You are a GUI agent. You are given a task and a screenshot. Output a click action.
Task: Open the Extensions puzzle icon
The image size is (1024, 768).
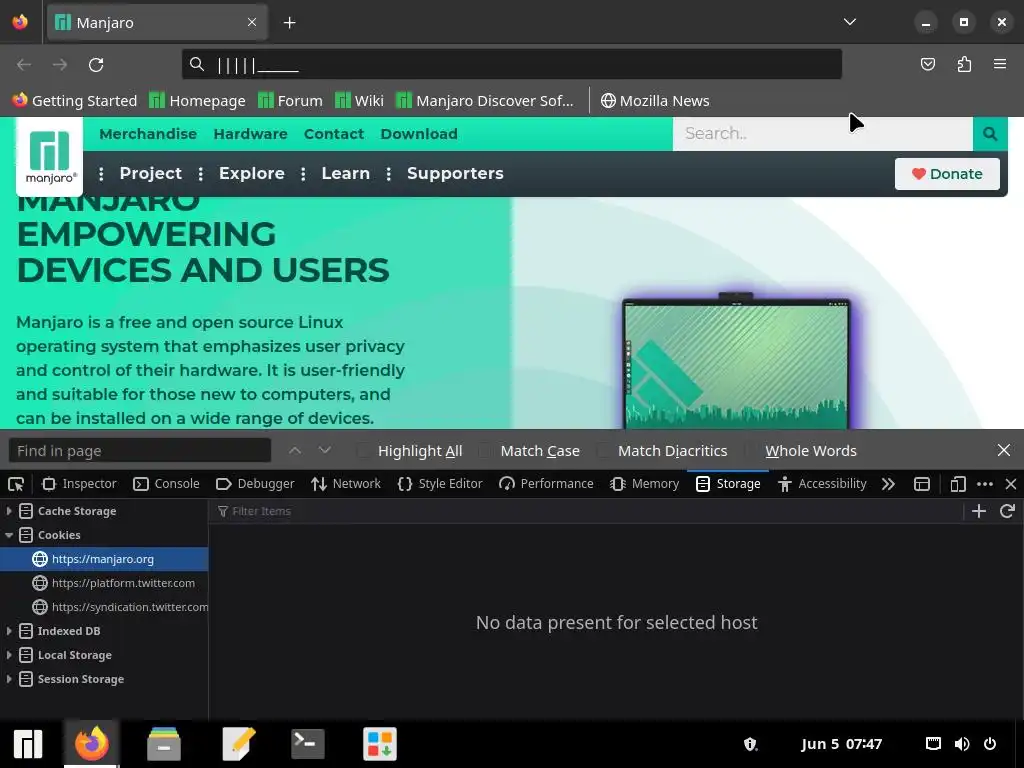pyautogui.click(x=964, y=64)
